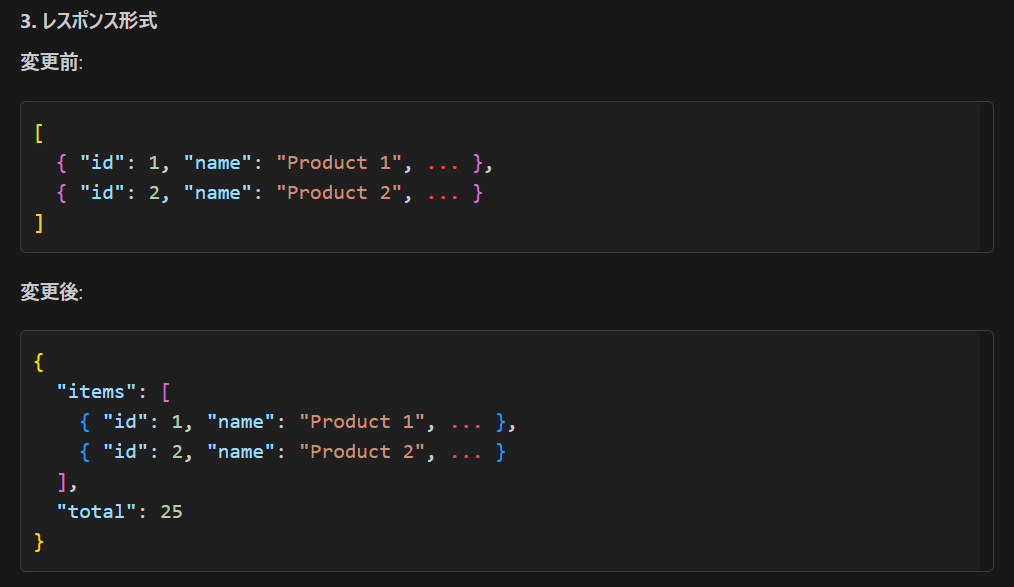Click the final closing curly brace in 変更後 code
This screenshot has height=587, width=1014.
(39, 541)
